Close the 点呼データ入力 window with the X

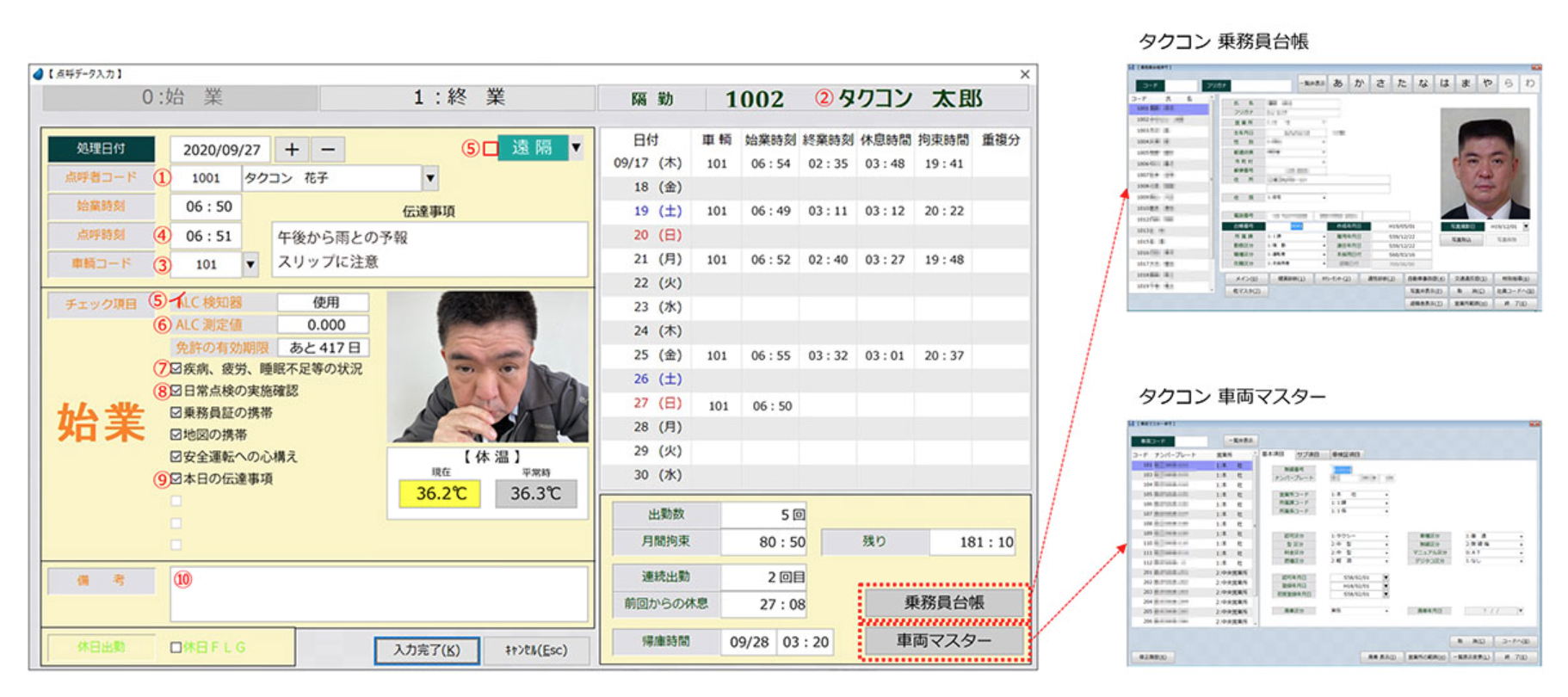click(x=1024, y=75)
